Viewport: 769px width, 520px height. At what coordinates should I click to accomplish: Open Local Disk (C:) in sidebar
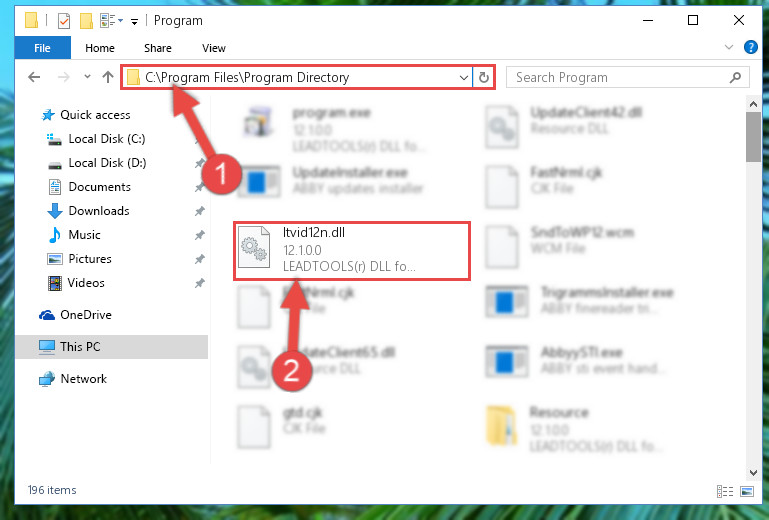point(96,139)
